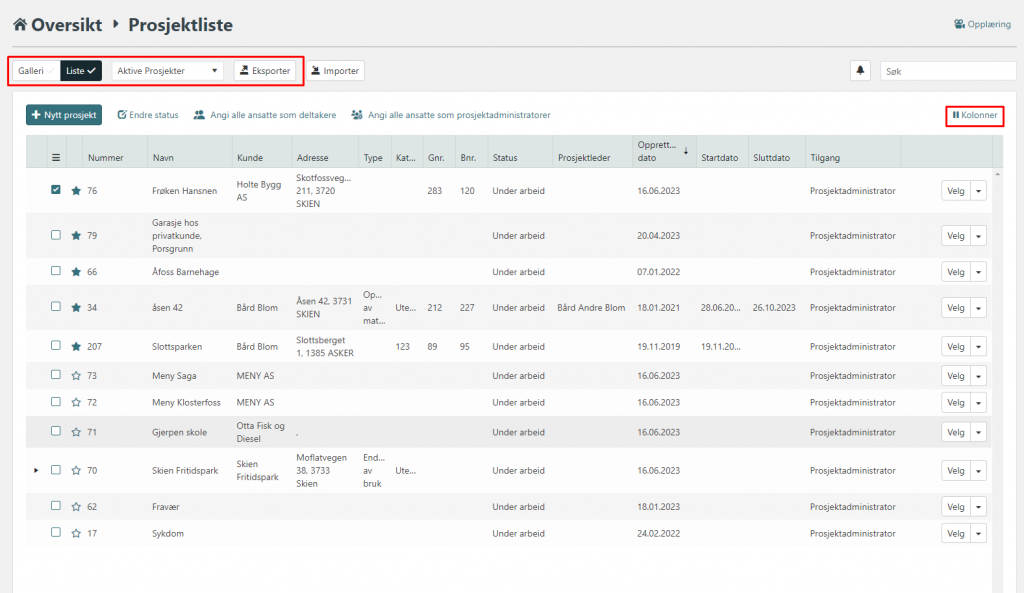Expand the Skien Fritidspark row arrow
The width and height of the screenshot is (1024, 593).
coord(37,470)
